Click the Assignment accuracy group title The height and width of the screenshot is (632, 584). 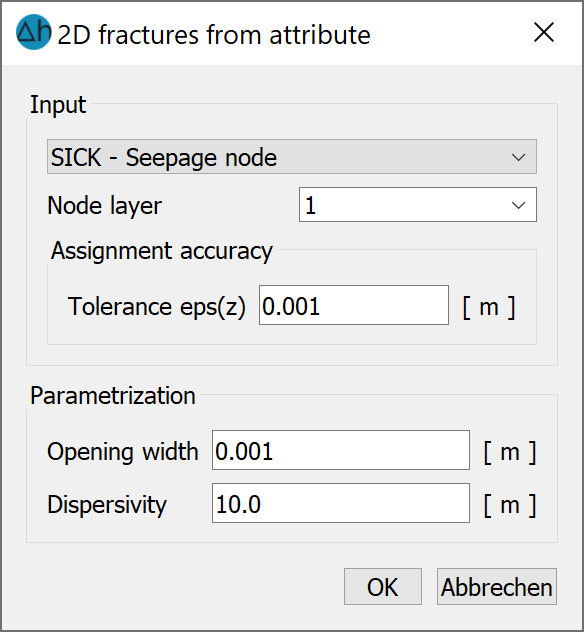(162, 252)
